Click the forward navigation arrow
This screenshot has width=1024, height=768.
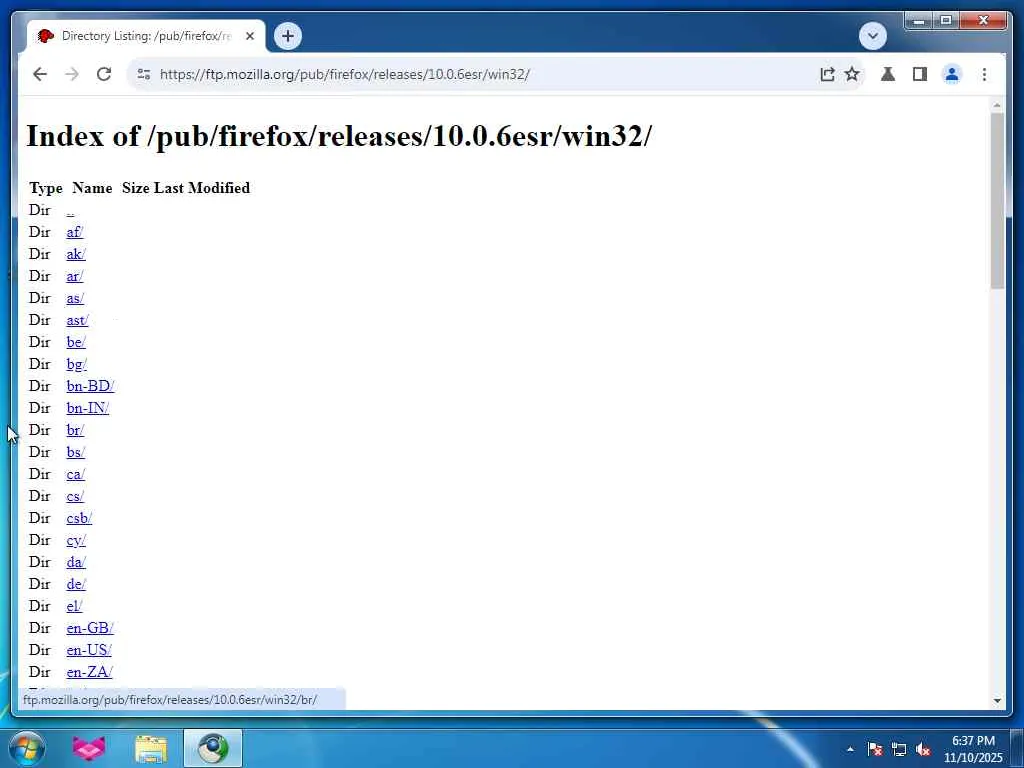72,74
